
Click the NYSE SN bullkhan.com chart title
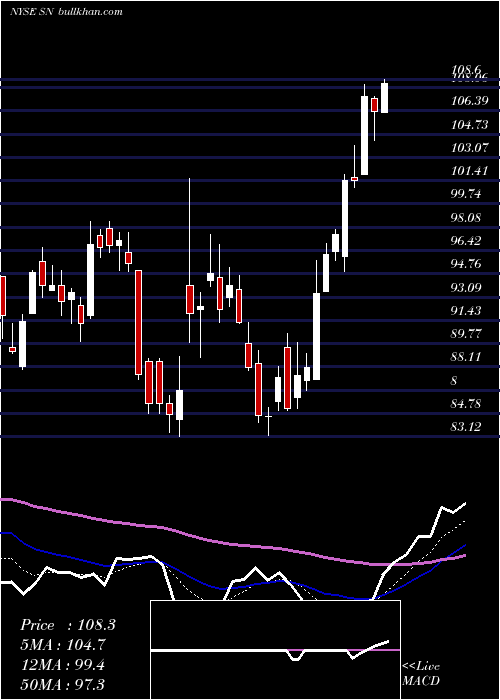[x=66, y=12]
